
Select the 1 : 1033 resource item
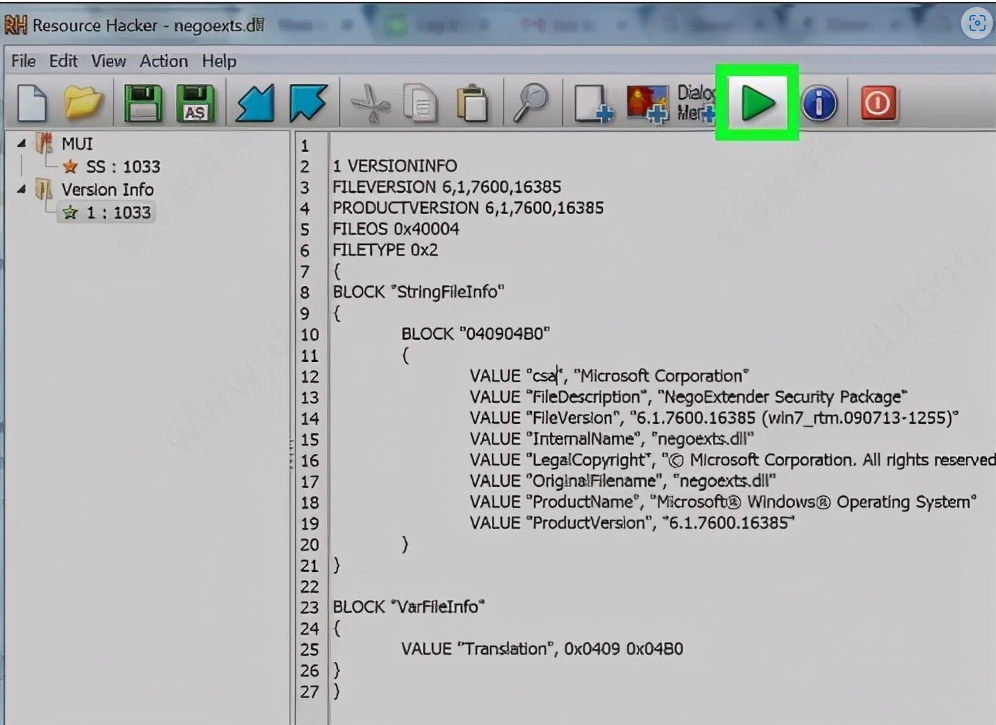[117, 212]
